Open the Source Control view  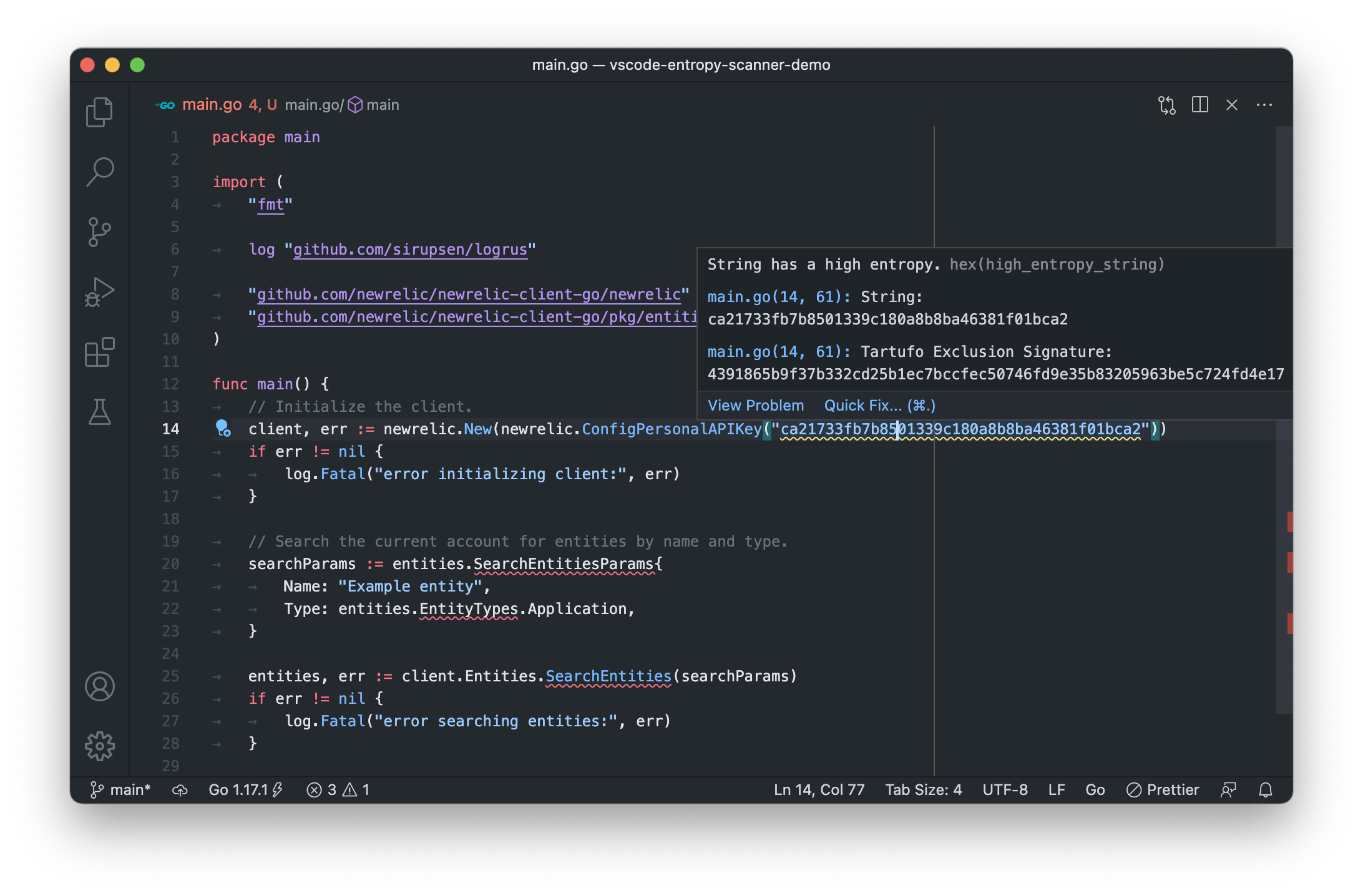99,232
